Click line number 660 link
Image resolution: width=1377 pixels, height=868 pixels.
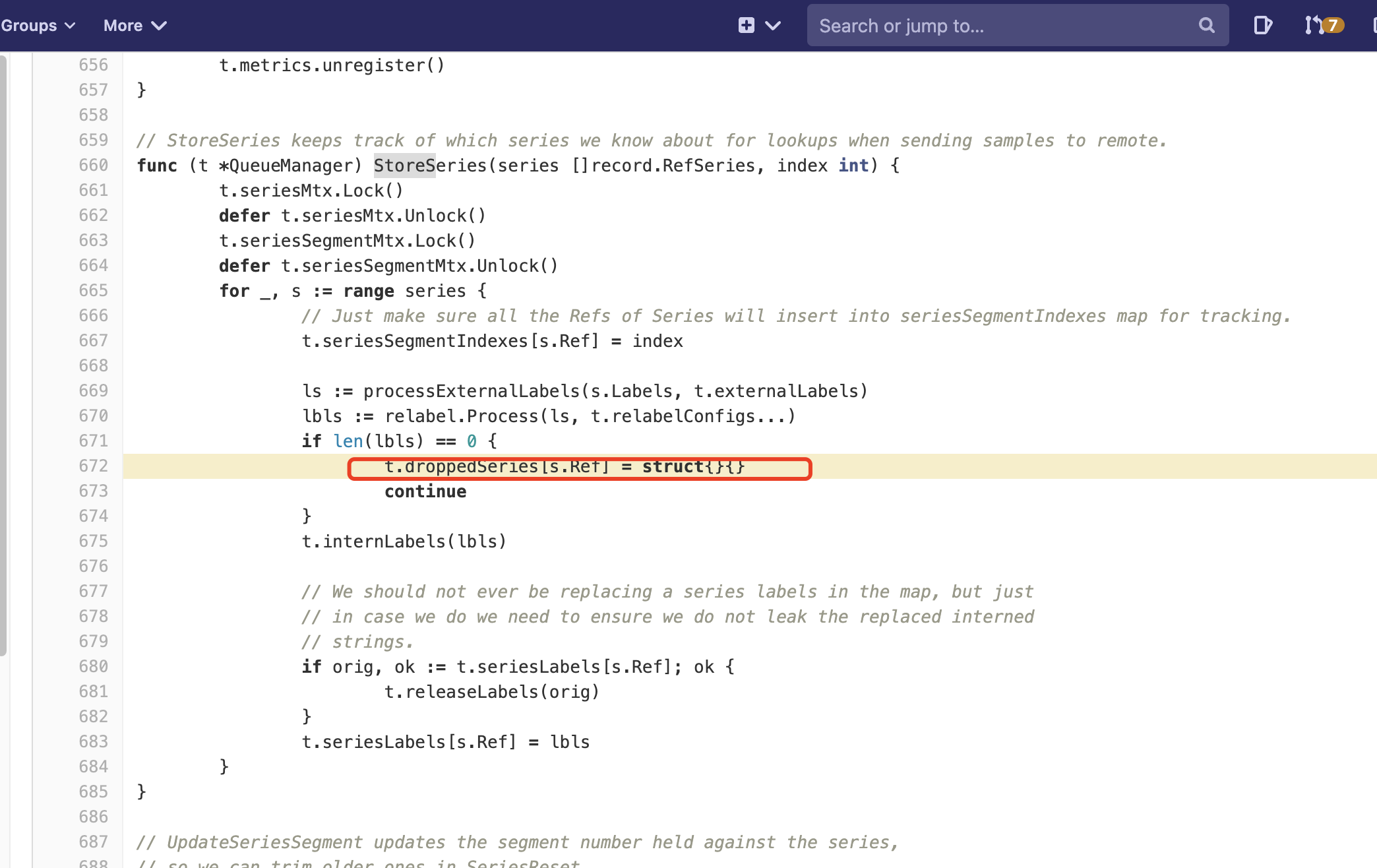click(x=93, y=166)
